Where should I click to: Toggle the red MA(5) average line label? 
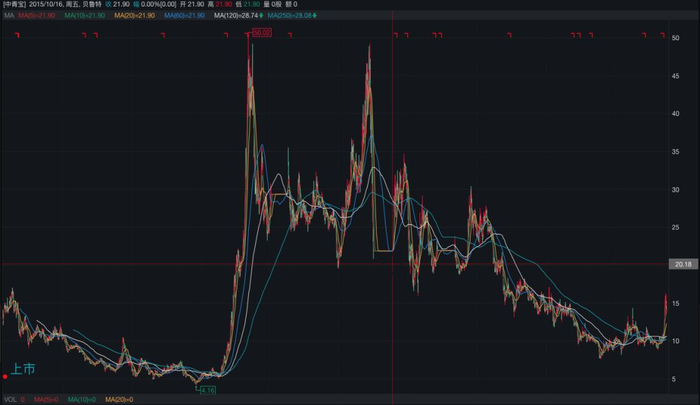[x=37, y=16]
